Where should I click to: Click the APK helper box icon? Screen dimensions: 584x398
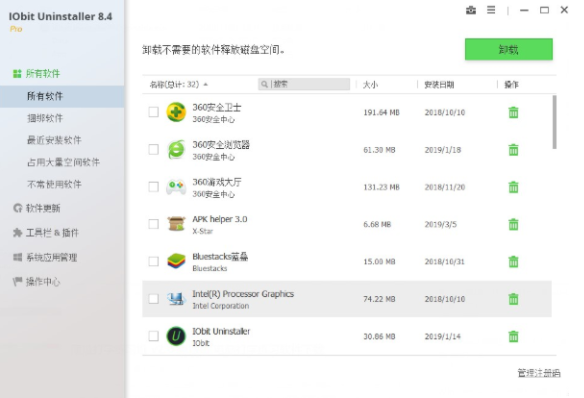coord(176,224)
